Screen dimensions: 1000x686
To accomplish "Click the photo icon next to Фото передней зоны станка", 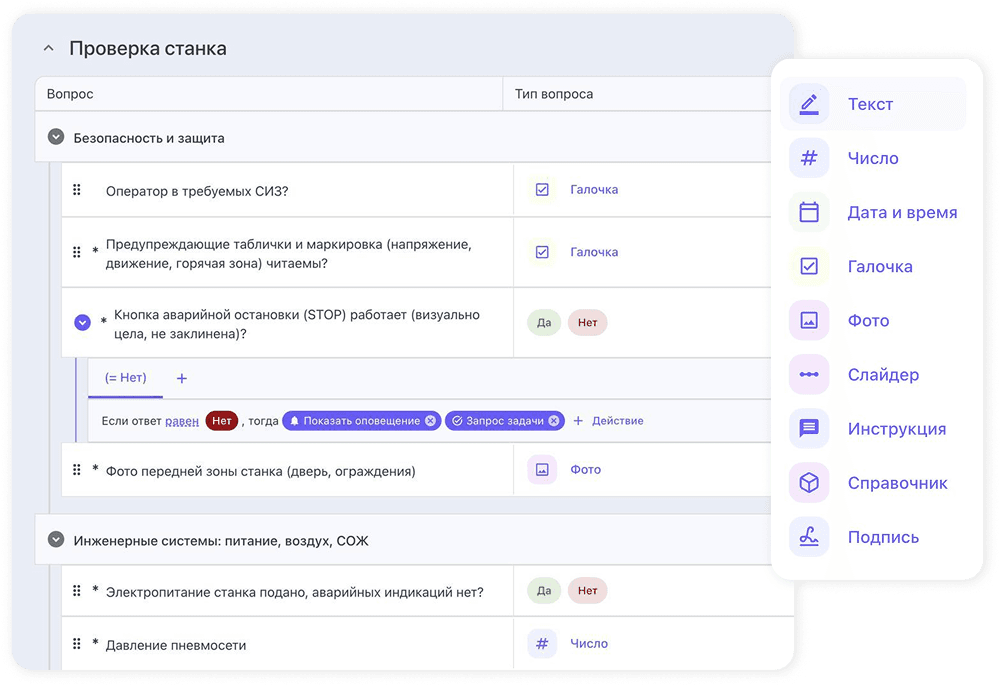I will coord(542,469).
